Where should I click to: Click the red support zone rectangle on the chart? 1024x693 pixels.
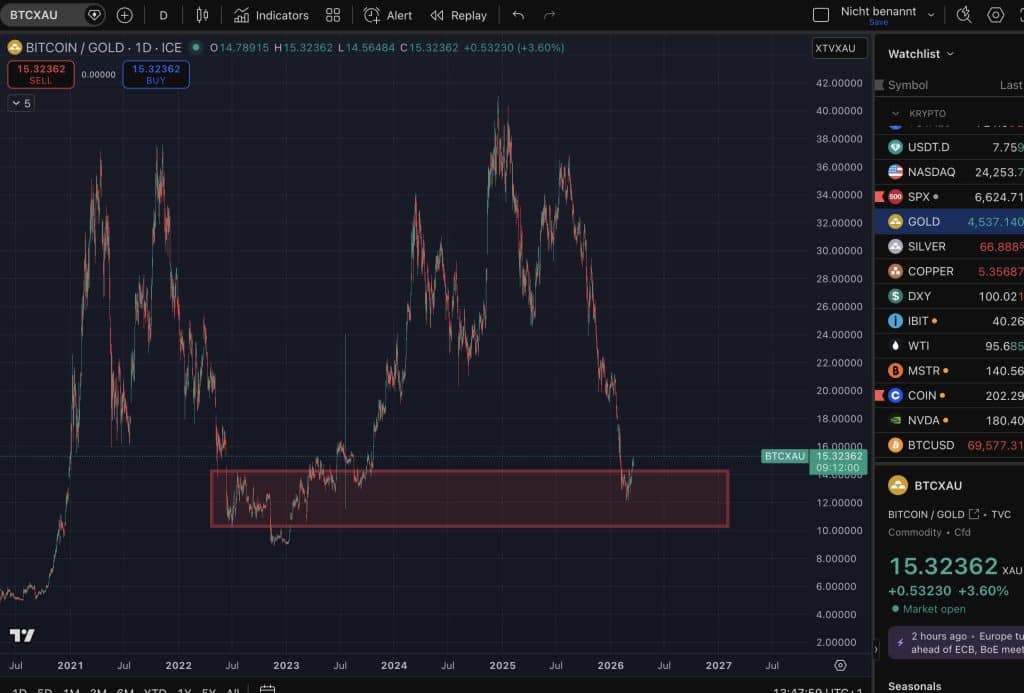tap(470, 498)
